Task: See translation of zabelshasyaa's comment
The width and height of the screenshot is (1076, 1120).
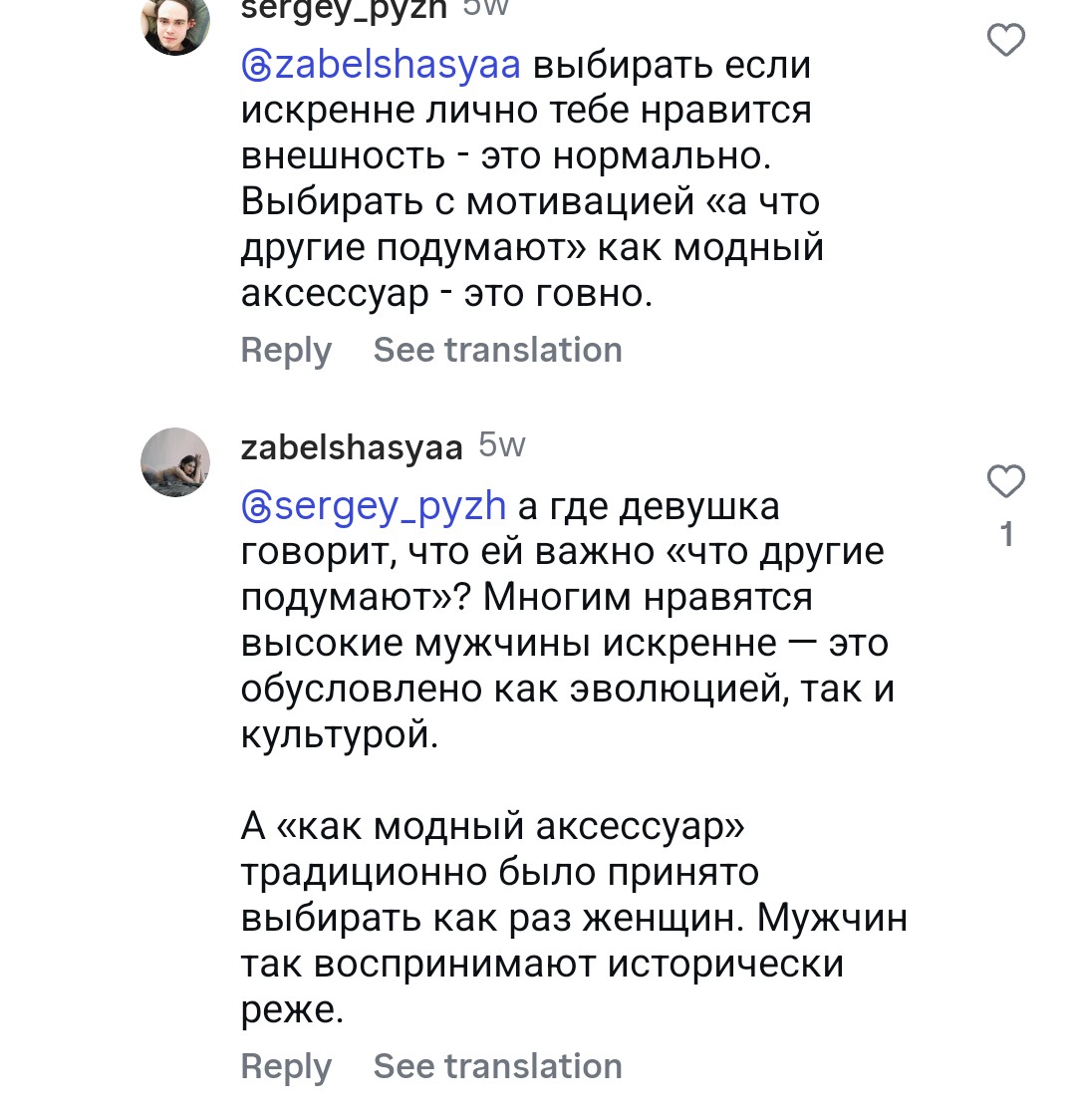Action: click(x=497, y=1066)
